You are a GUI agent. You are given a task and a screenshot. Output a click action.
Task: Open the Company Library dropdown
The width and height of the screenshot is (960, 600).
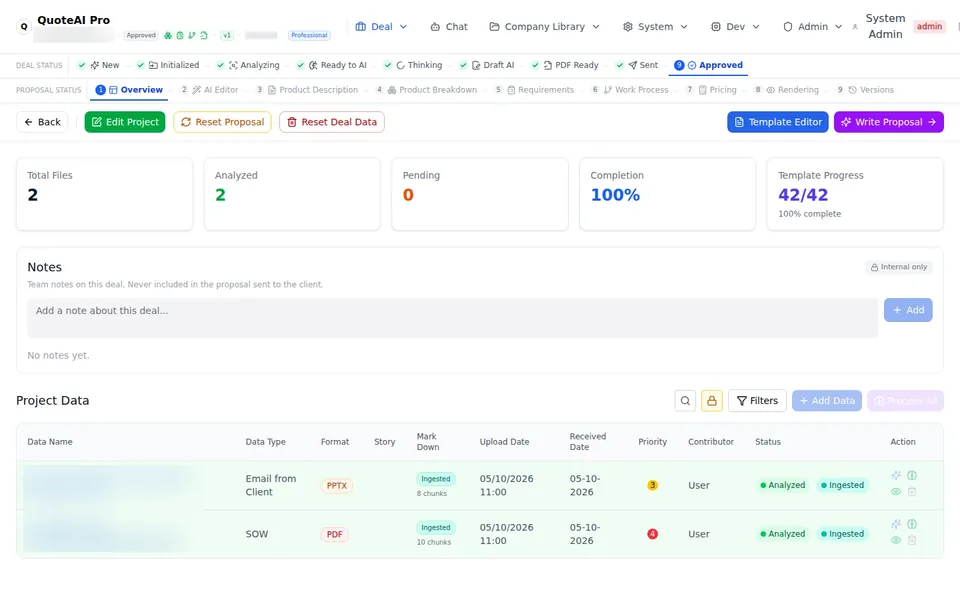pos(544,27)
